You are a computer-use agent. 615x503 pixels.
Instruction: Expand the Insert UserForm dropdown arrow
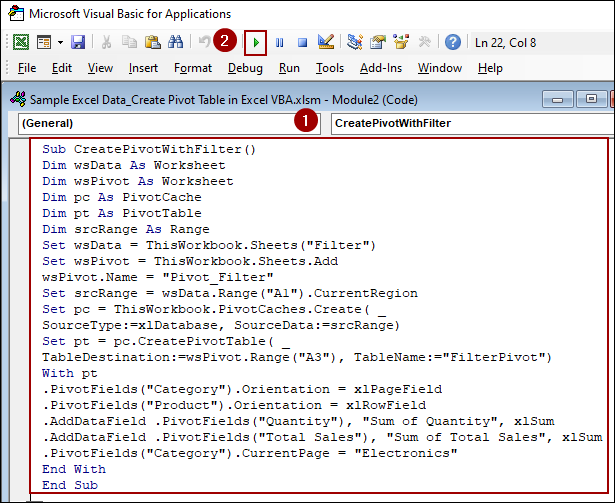tap(59, 42)
